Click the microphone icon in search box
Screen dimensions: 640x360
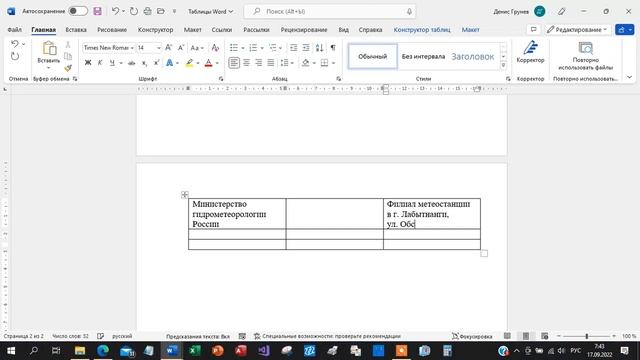(409, 11)
